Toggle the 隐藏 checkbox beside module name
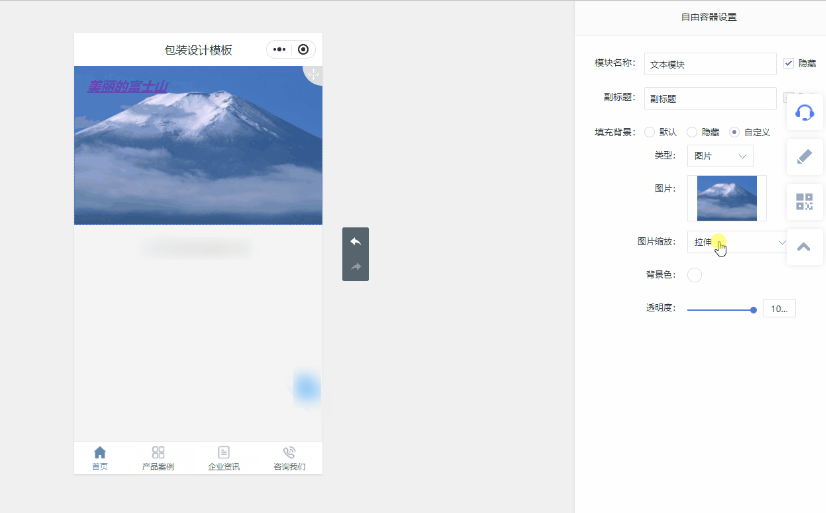 click(788, 63)
